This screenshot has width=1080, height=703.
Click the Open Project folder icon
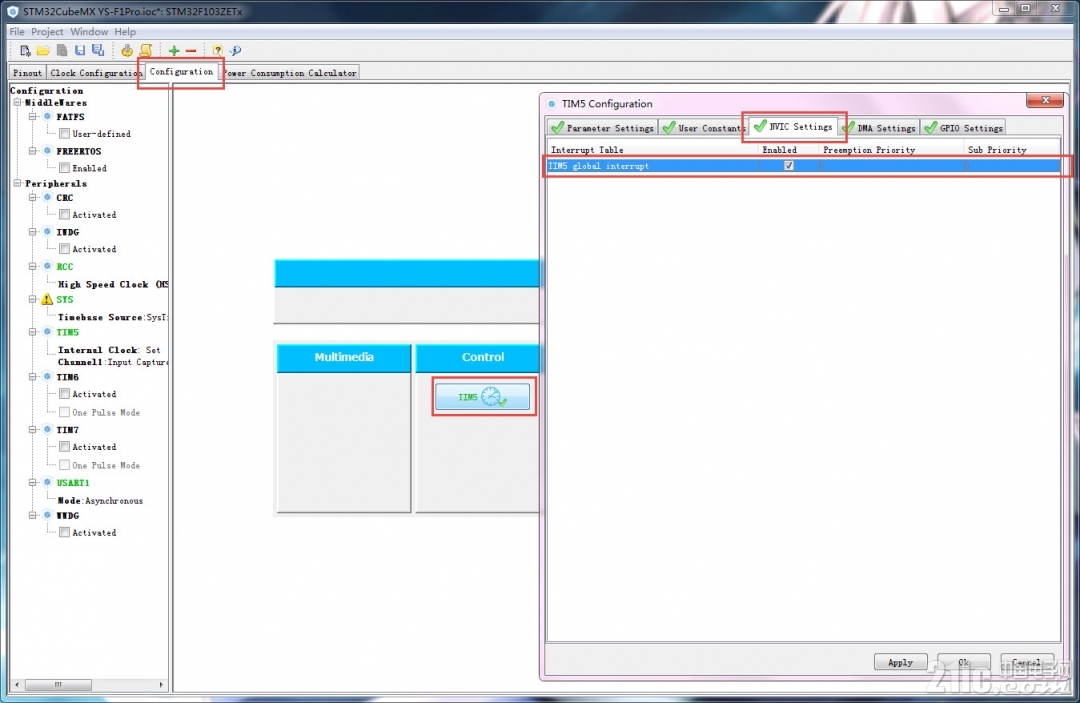pyautogui.click(x=43, y=50)
